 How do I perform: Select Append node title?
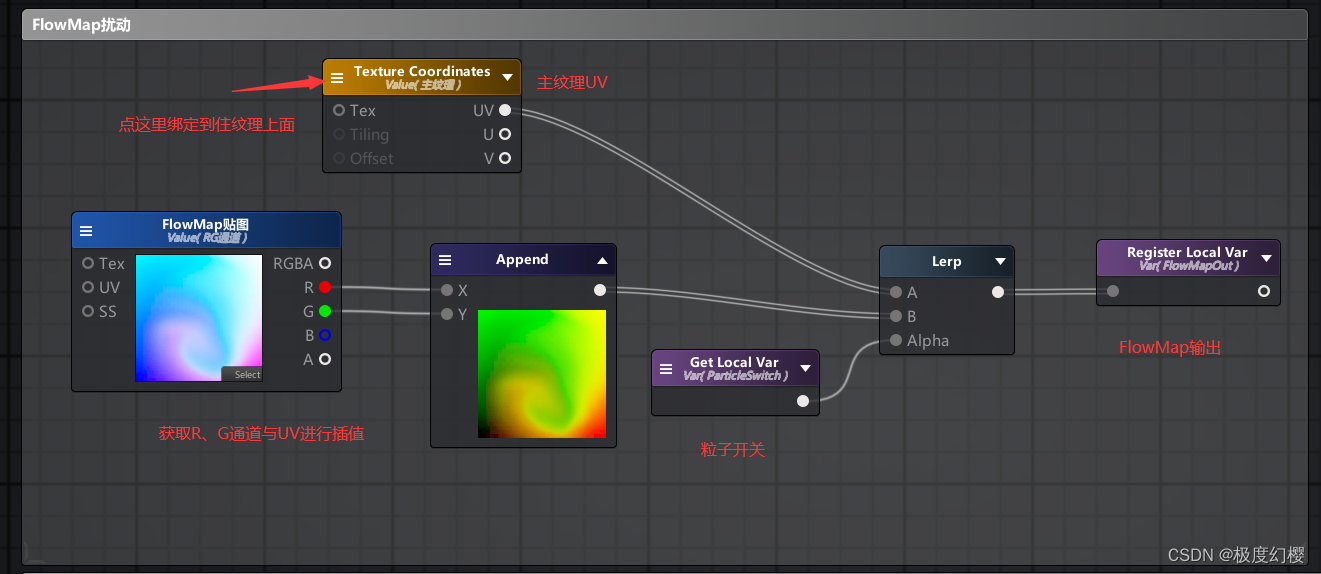[x=522, y=260]
